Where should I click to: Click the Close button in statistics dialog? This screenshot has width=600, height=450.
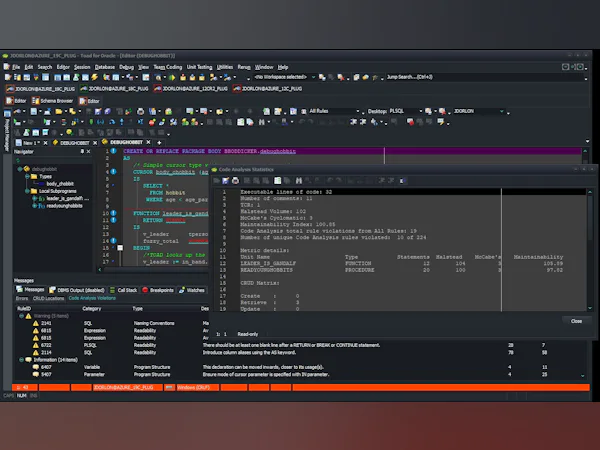point(576,321)
